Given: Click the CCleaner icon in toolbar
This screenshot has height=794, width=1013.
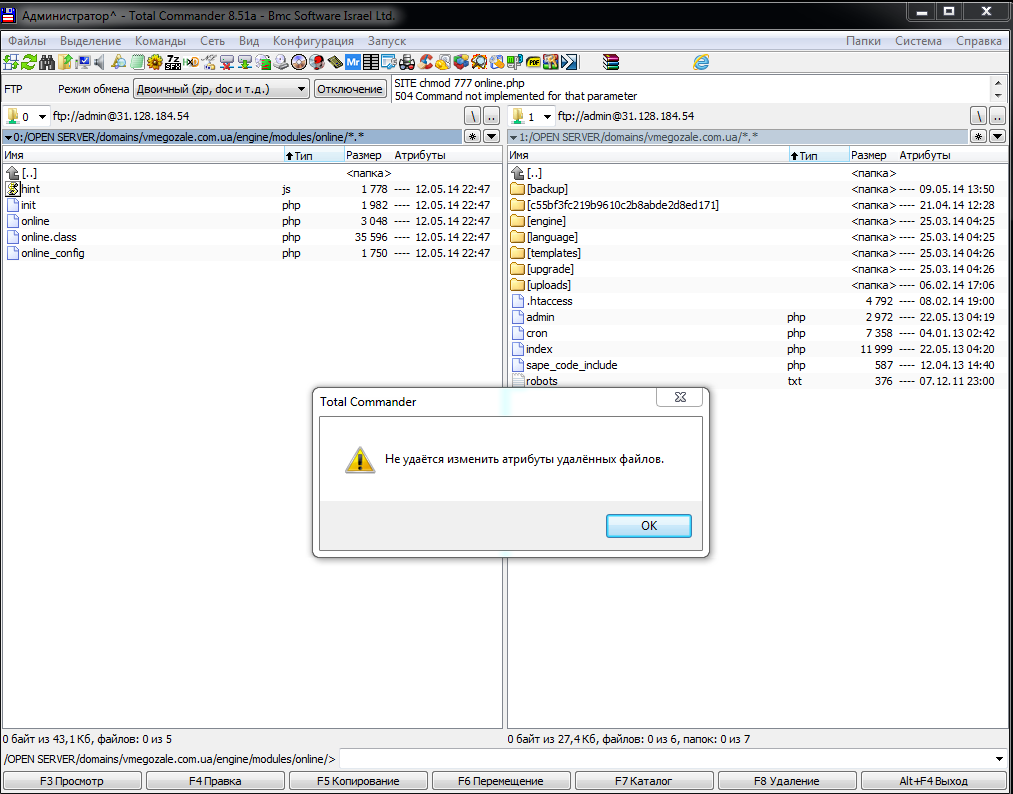Looking at the screenshot, I should (425, 62).
